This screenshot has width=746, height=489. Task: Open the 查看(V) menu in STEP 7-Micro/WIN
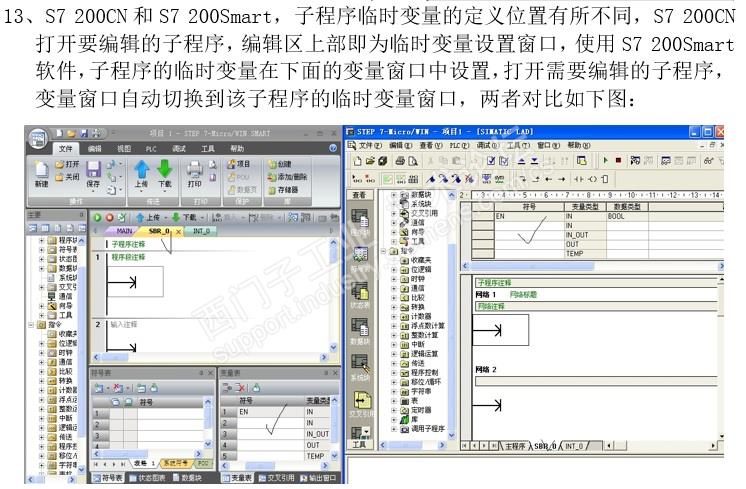pos(431,145)
